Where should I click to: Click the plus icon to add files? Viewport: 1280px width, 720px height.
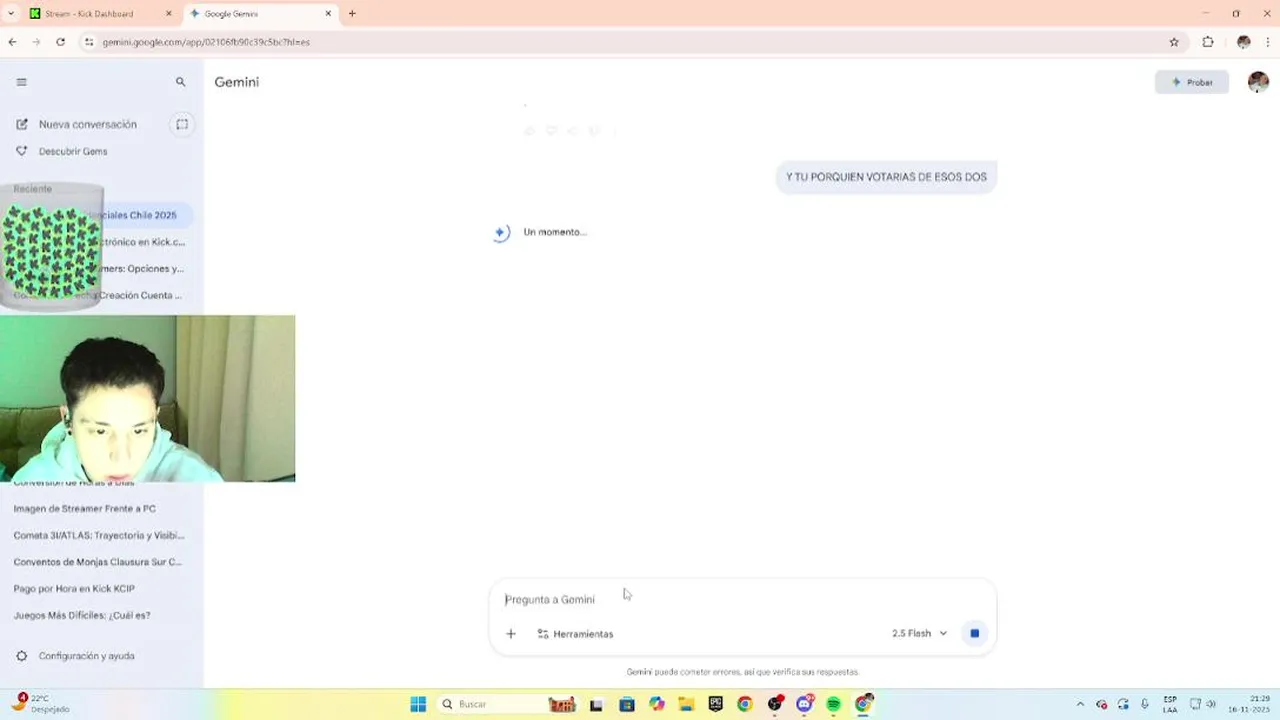tap(511, 634)
